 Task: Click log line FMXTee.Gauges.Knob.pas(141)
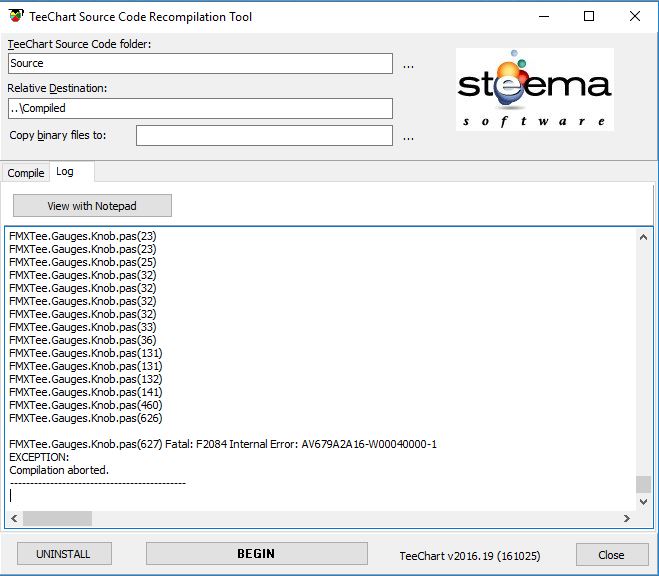[86, 392]
